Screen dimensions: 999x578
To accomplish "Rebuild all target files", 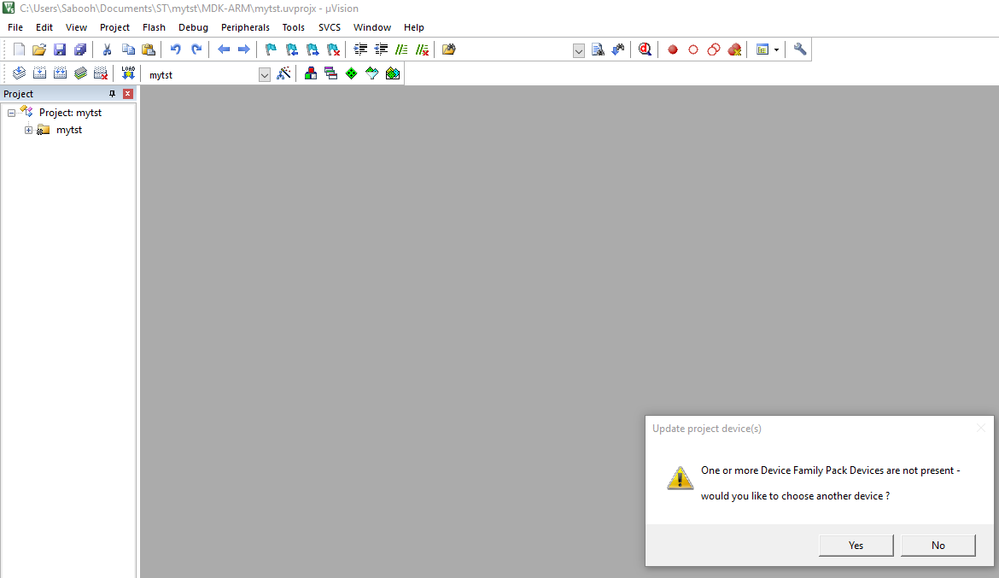I will [60, 74].
